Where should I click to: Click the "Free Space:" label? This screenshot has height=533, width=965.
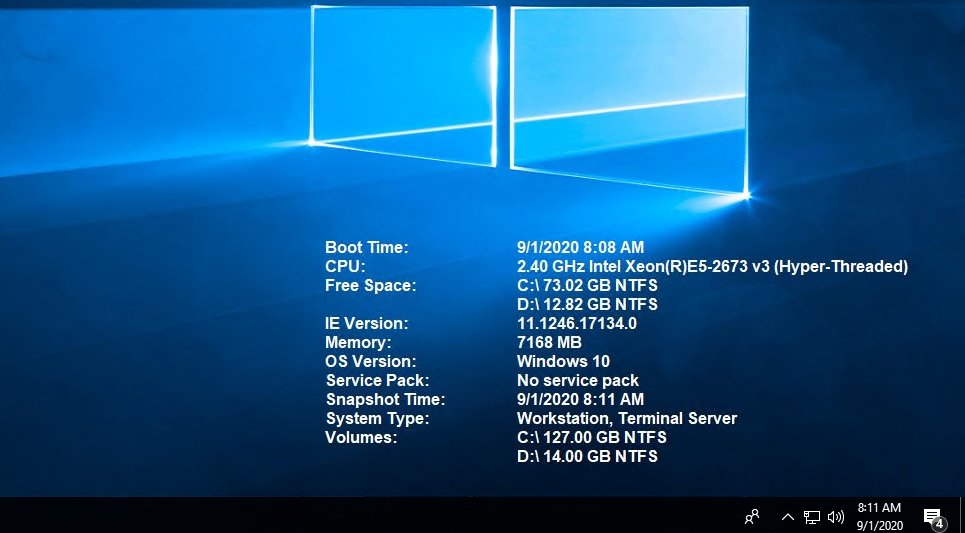(x=370, y=286)
